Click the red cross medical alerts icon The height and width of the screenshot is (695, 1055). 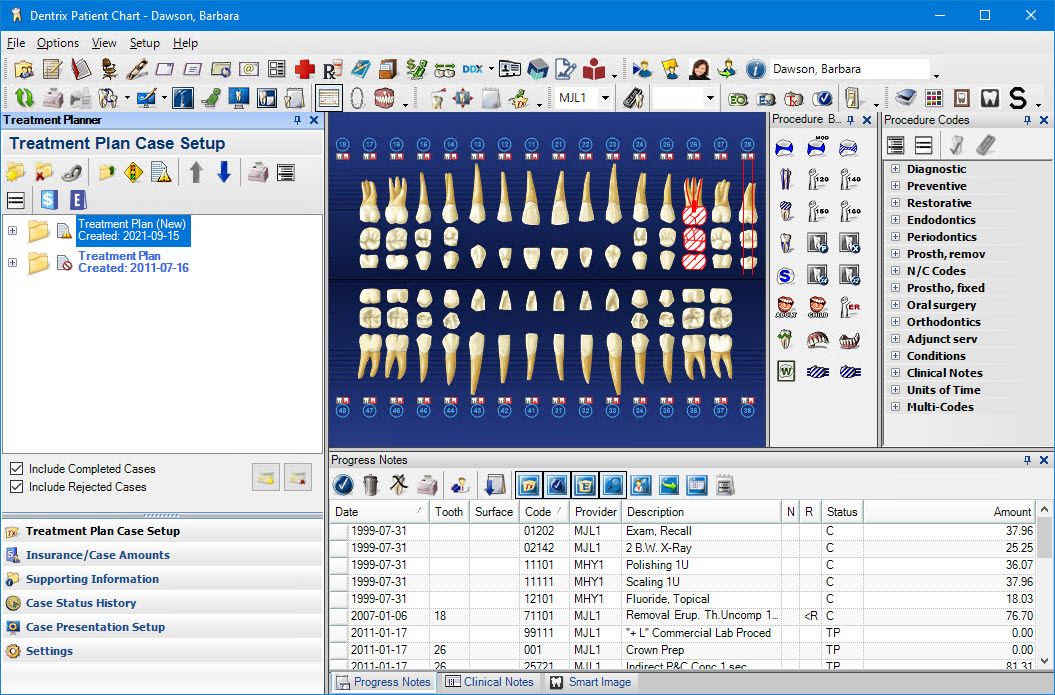point(305,69)
